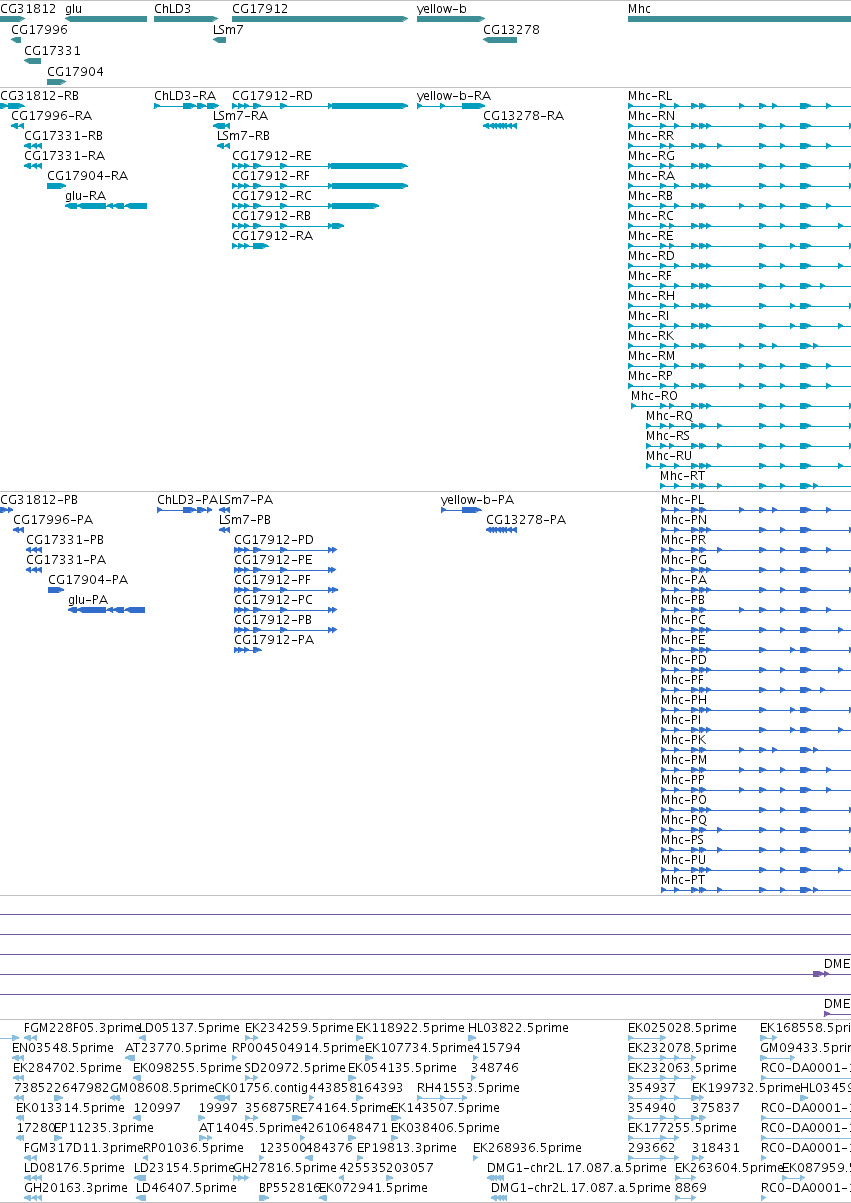The width and height of the screenshot is (851, 1203).
Task: Open transcript CG17912-RD
Action: click(272, 96)
